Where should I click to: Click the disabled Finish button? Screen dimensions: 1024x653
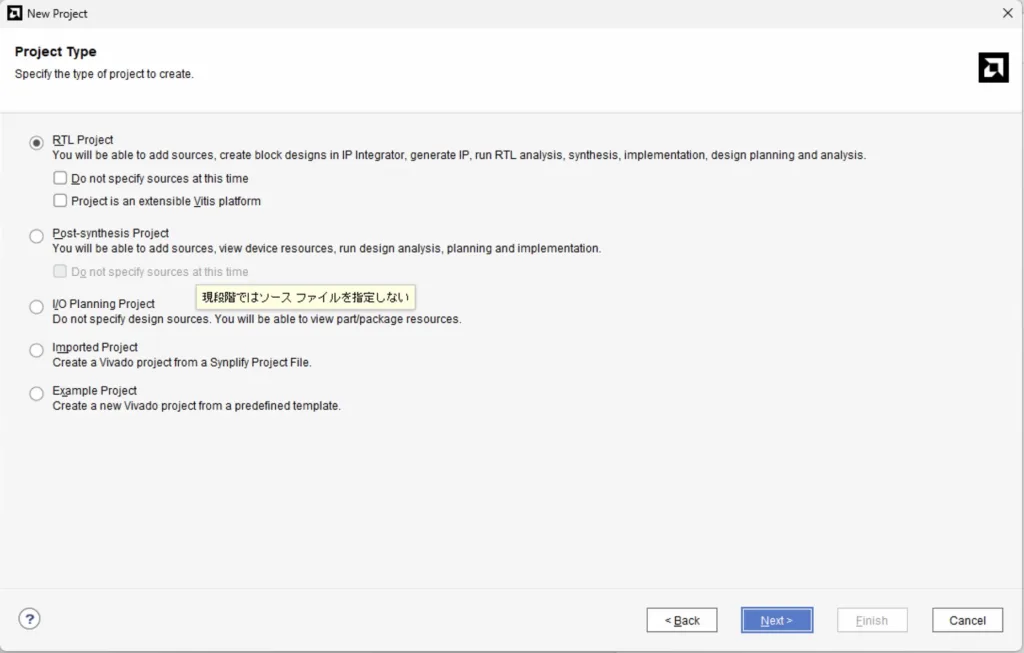pos(871,620)
